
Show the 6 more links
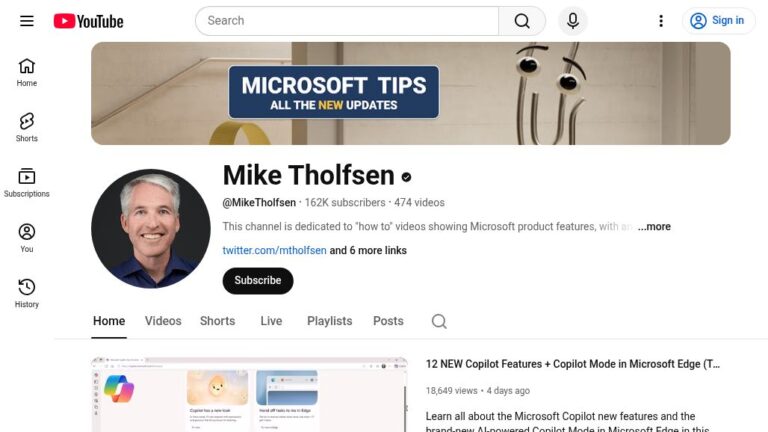[368, 250]
